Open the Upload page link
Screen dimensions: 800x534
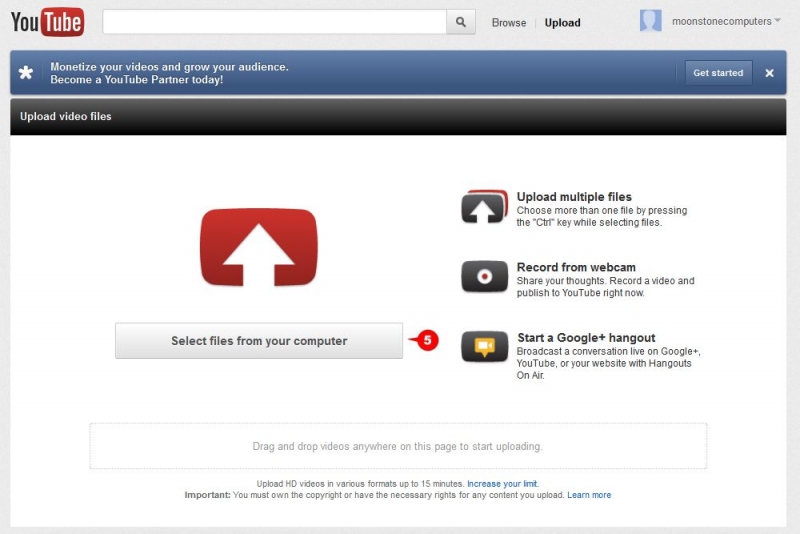tap(562, 22)
